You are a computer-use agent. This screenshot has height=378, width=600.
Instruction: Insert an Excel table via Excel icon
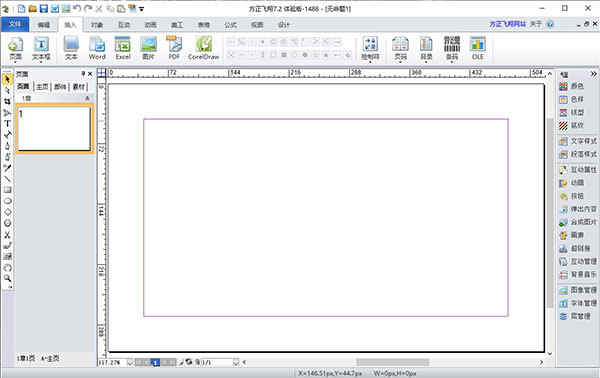pos(123,49)
